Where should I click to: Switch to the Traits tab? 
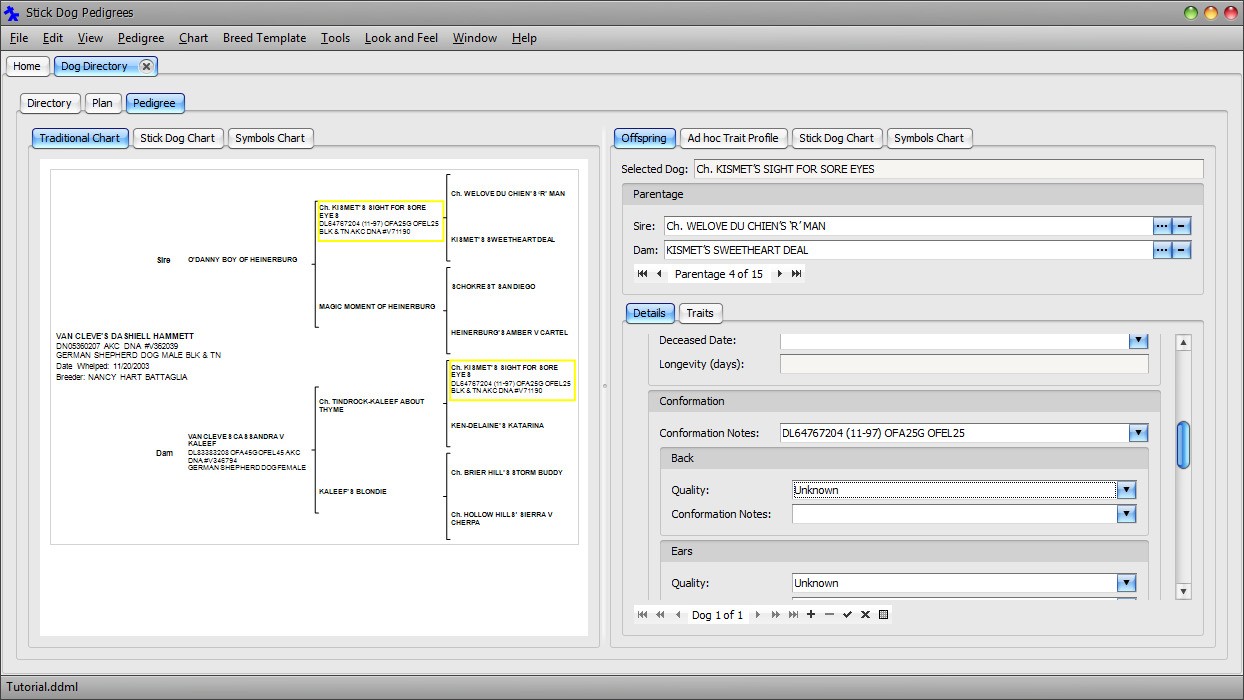(x=700, y=313)
